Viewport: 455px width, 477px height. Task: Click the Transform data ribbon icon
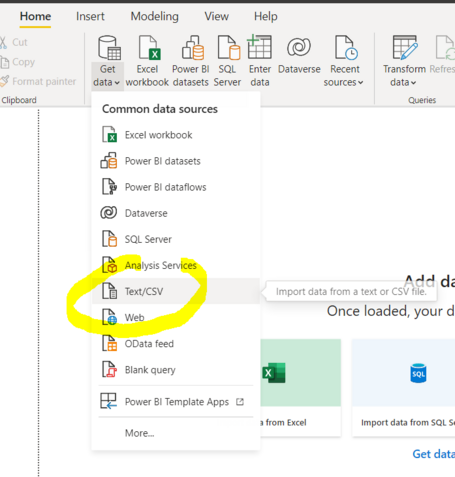tap(405, 48)
